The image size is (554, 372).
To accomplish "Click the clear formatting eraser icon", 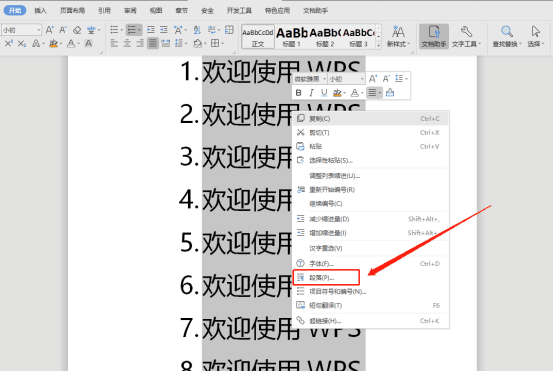I will (77, 30).
